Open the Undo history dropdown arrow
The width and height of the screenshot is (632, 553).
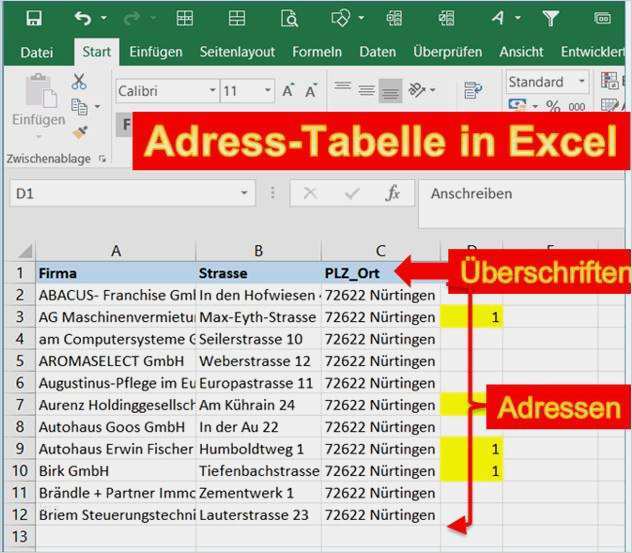click(x=104, y=18)
